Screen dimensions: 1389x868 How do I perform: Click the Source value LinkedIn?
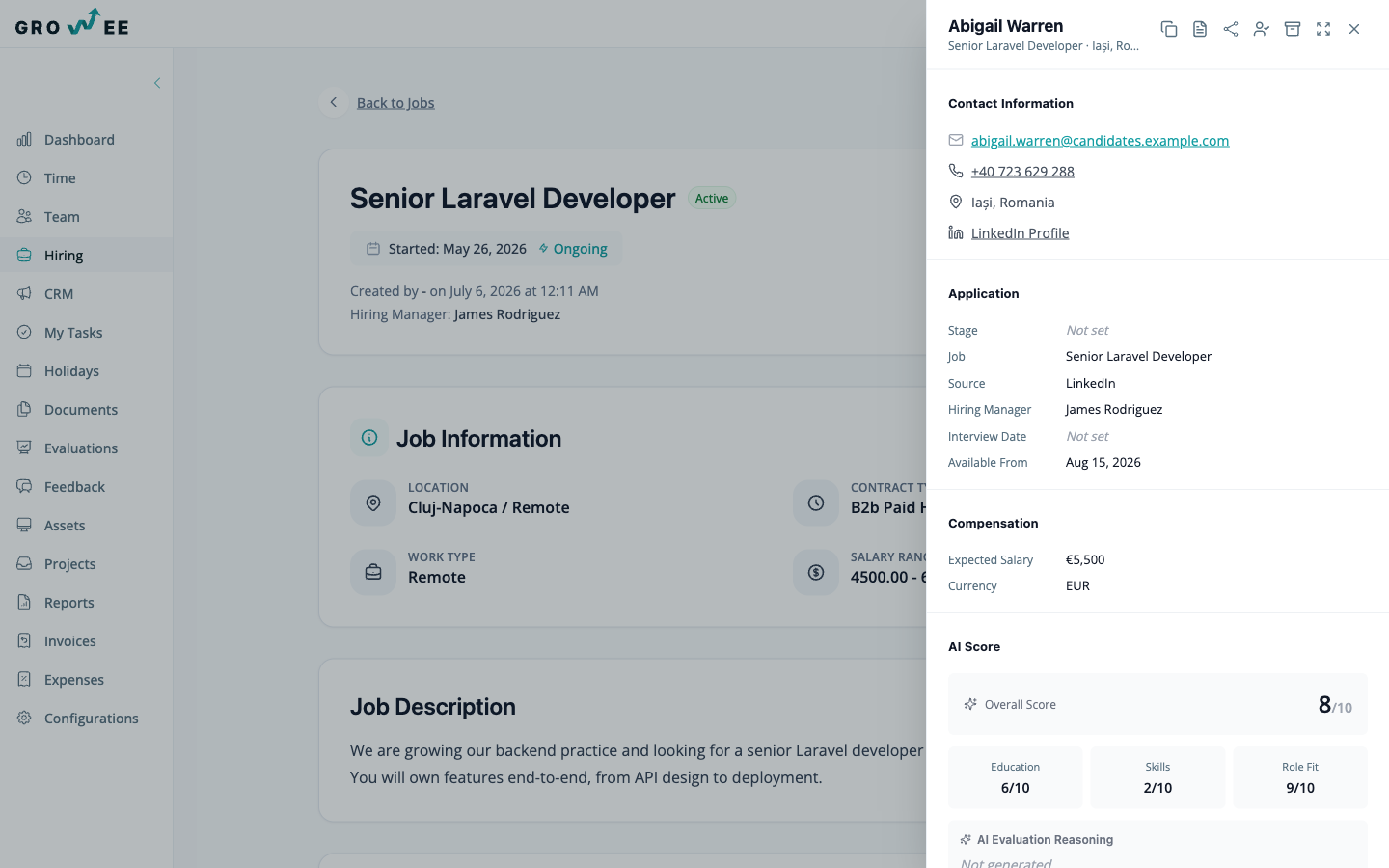point(1090,384)
